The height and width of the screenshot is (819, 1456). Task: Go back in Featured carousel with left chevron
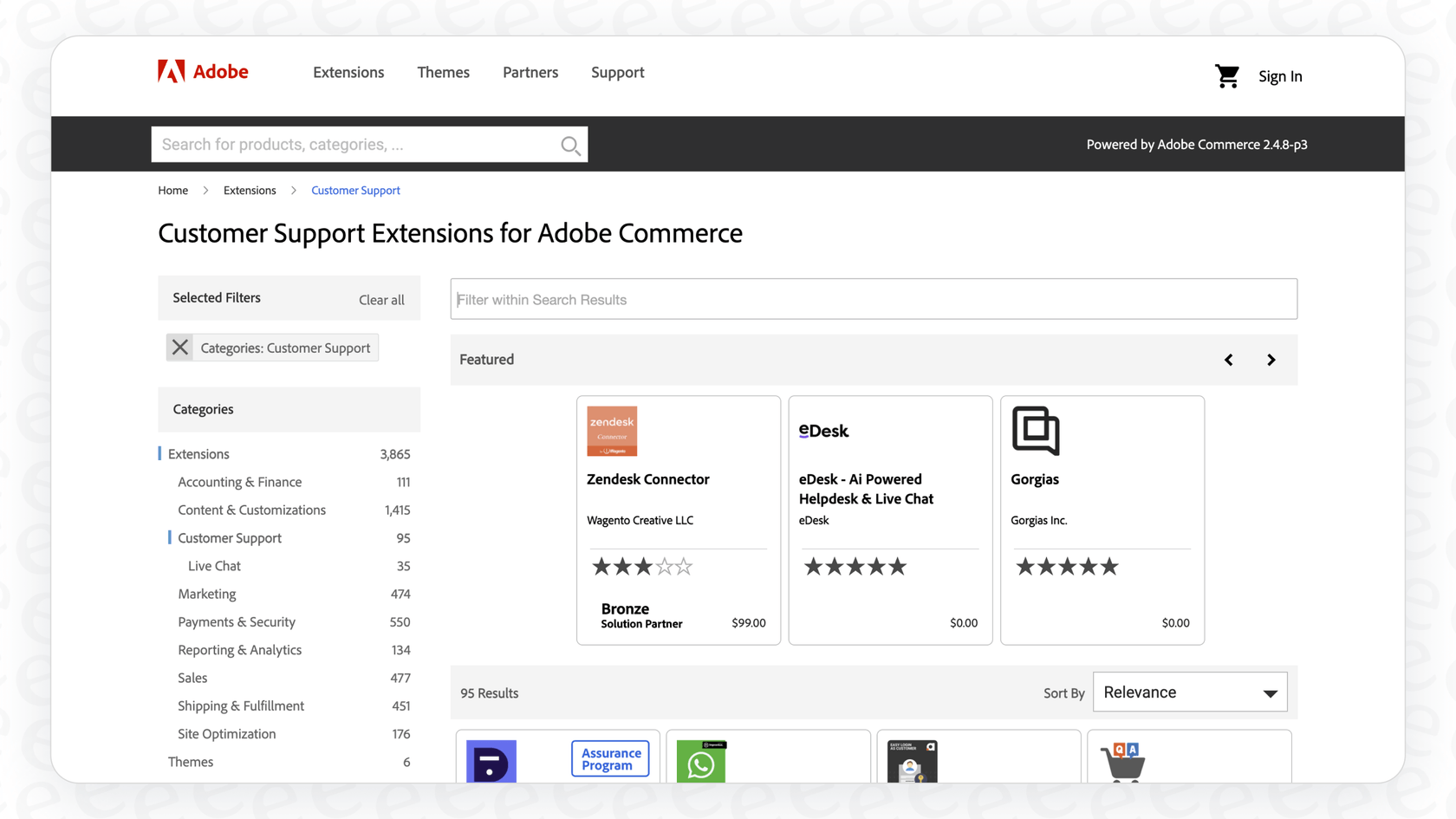tap(1228, 359)
